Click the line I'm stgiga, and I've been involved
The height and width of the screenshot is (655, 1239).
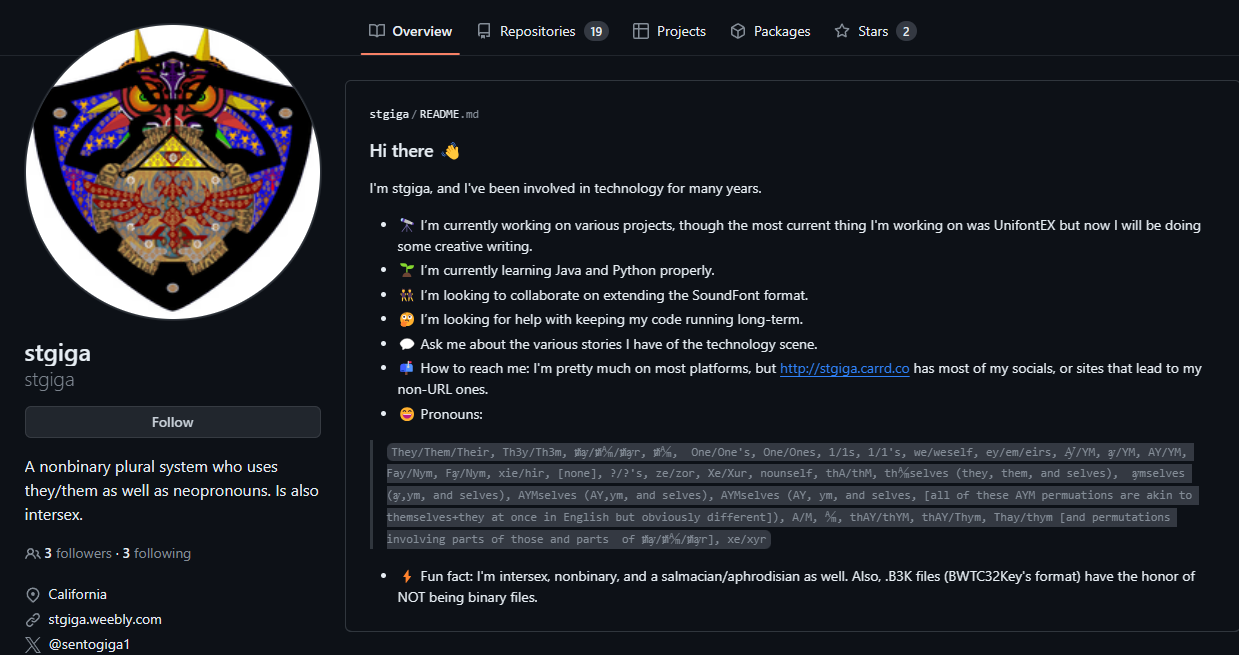pyautogui.click(x=565, y=188)
